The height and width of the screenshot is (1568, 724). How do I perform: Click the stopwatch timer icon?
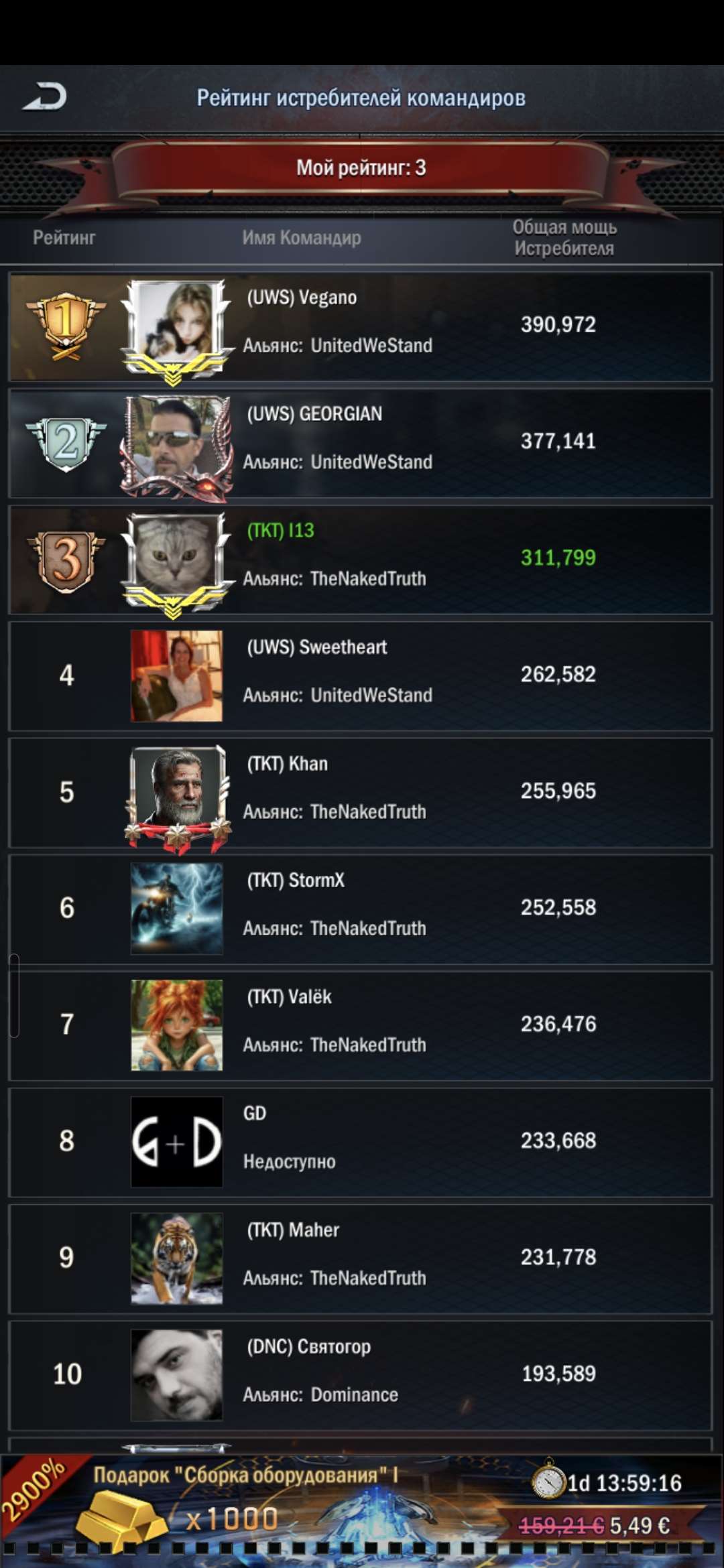click(x=548, y=1480)
